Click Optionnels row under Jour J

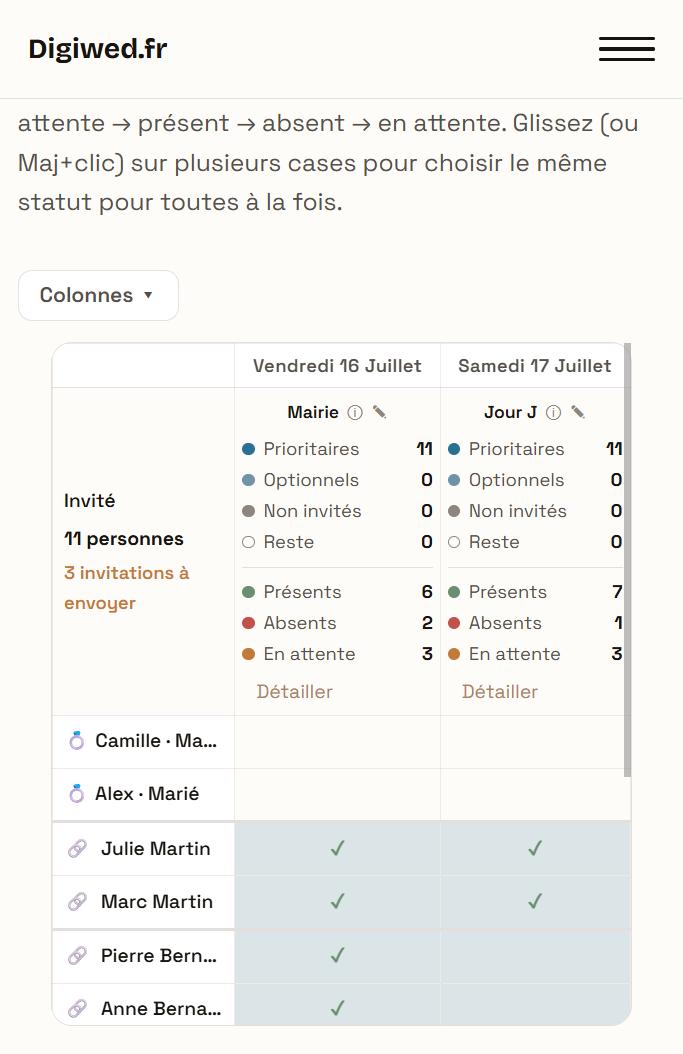[535, 480]
